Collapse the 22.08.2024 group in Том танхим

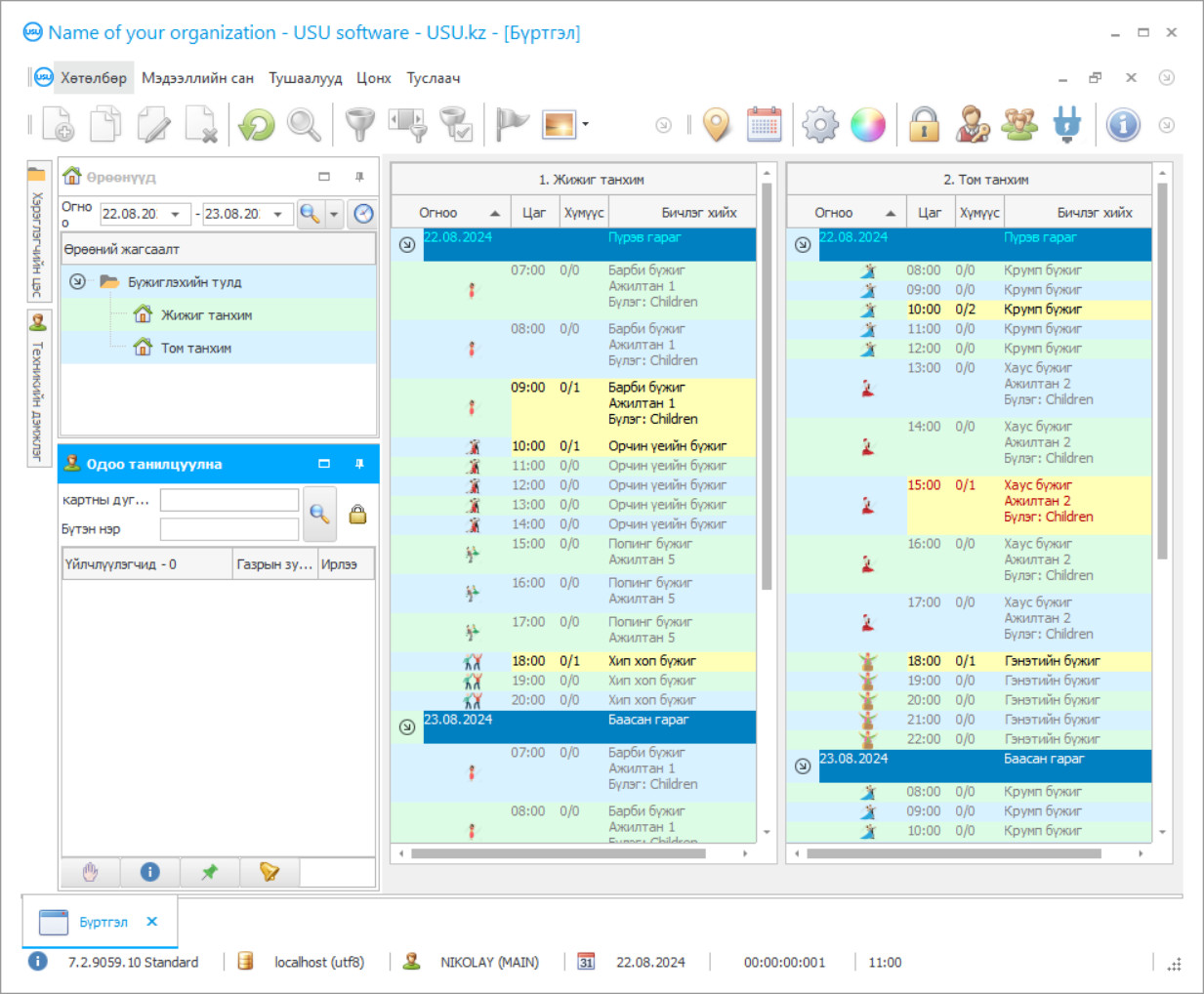pos(803,244)
